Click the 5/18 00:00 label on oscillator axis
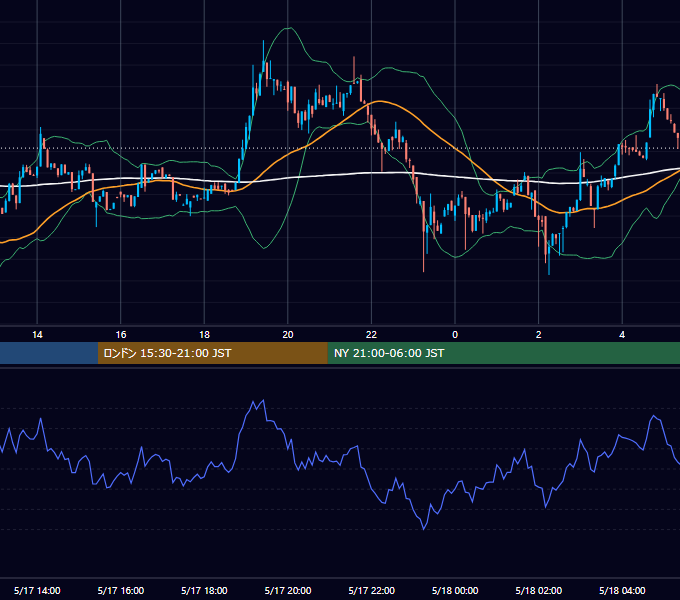This screenshot has height=600, width=680. click(x=455, y=590)
